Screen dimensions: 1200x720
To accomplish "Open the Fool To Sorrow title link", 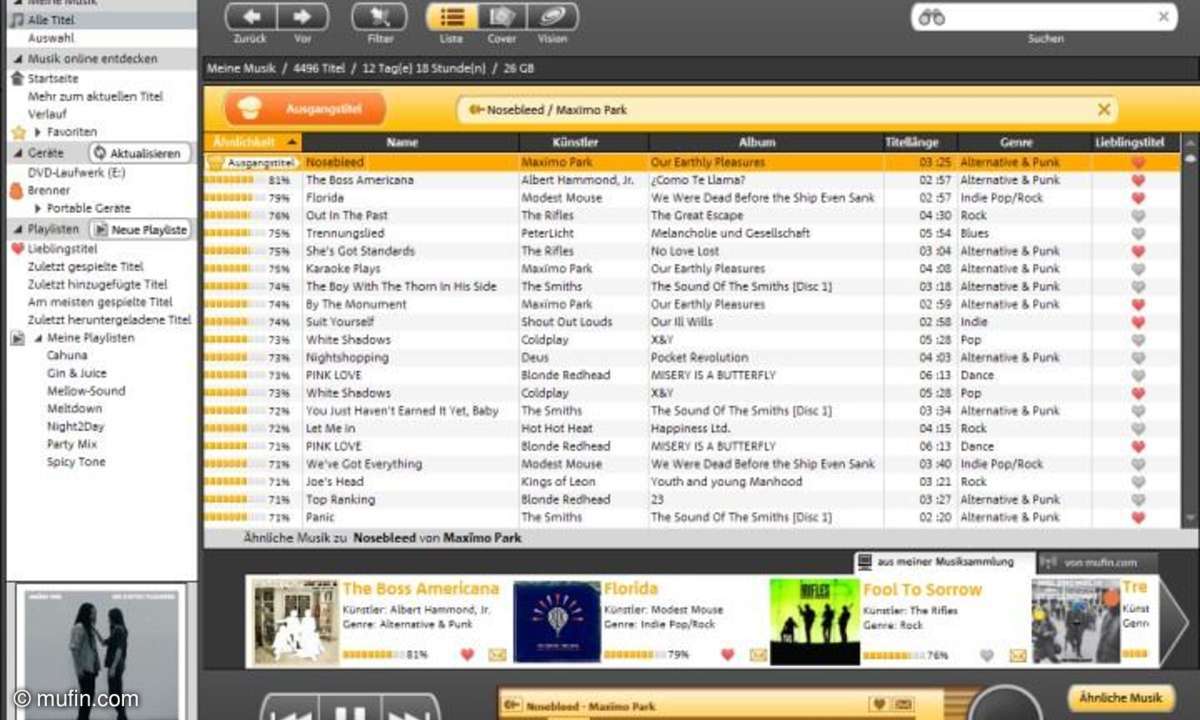I will point(922,590).
